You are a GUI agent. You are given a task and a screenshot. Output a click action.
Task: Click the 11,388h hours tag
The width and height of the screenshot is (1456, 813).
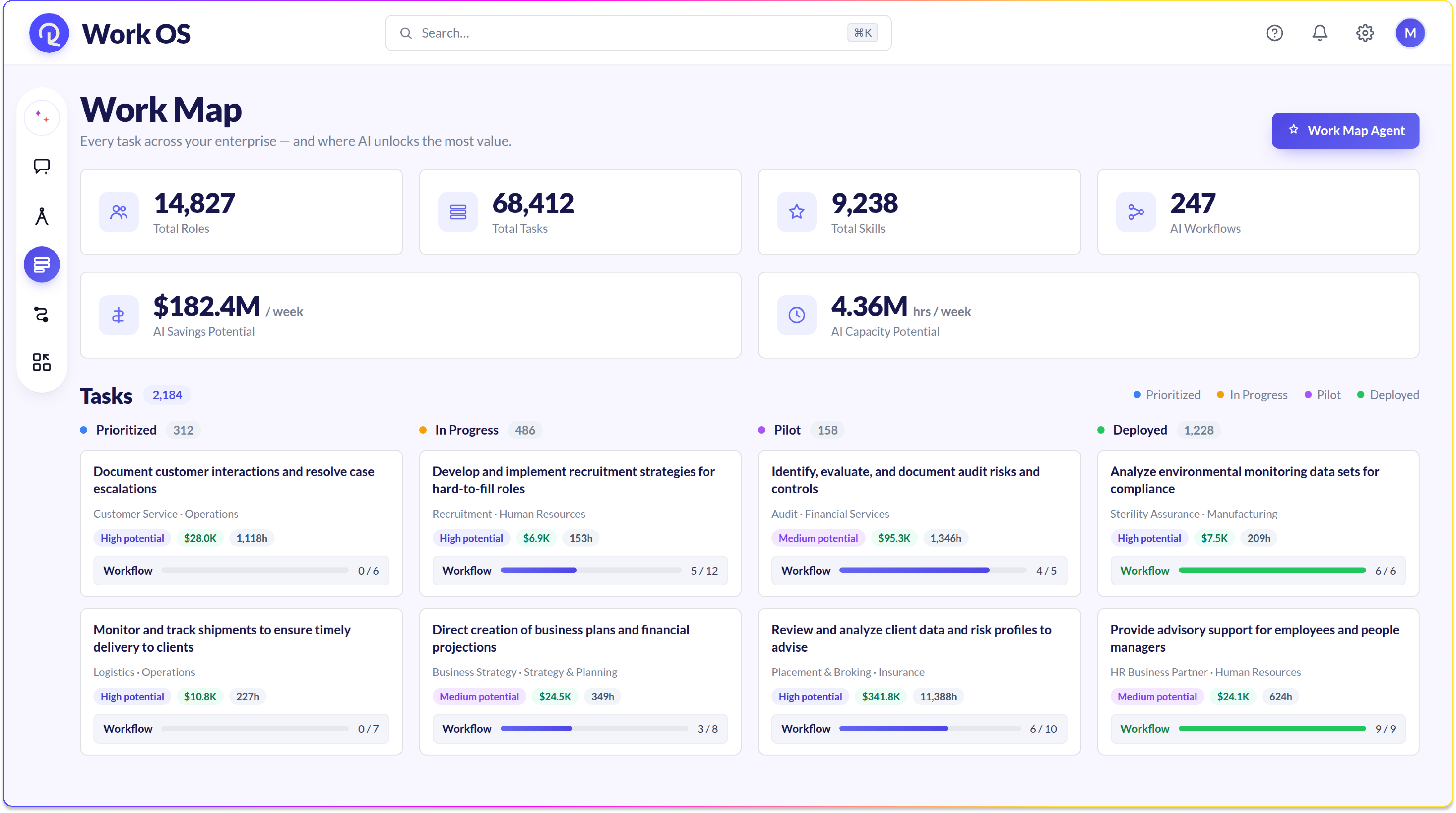(x=938, y=697)
